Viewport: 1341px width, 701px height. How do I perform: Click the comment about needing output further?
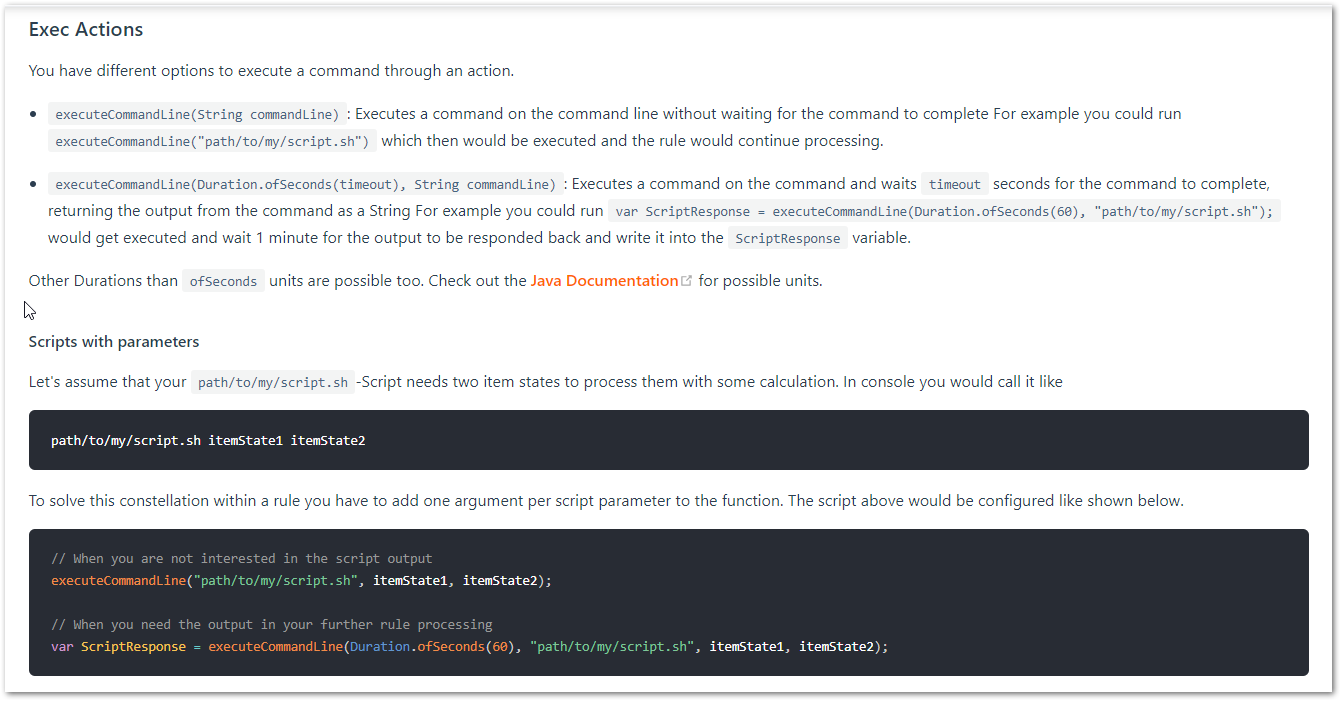[x=271, y=625]
